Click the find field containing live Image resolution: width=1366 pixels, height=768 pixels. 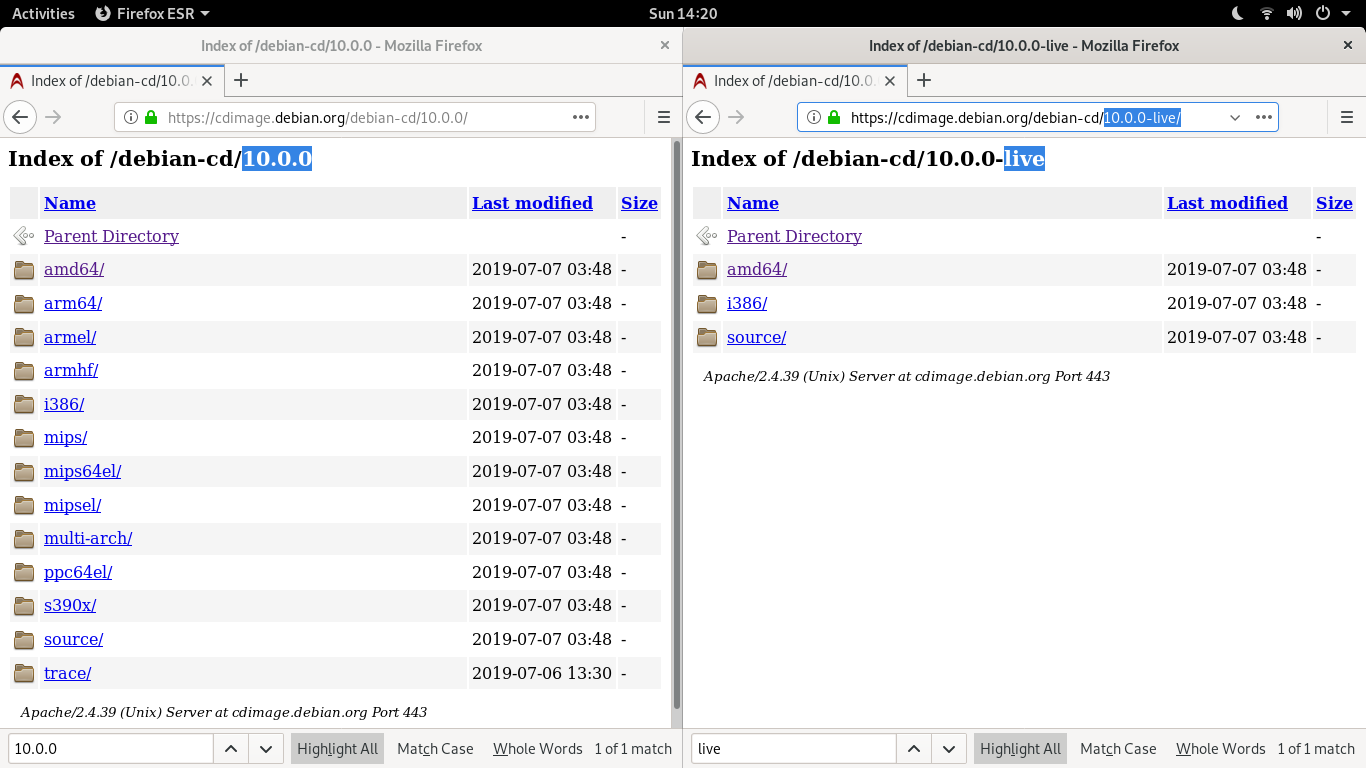coord(793,749)
